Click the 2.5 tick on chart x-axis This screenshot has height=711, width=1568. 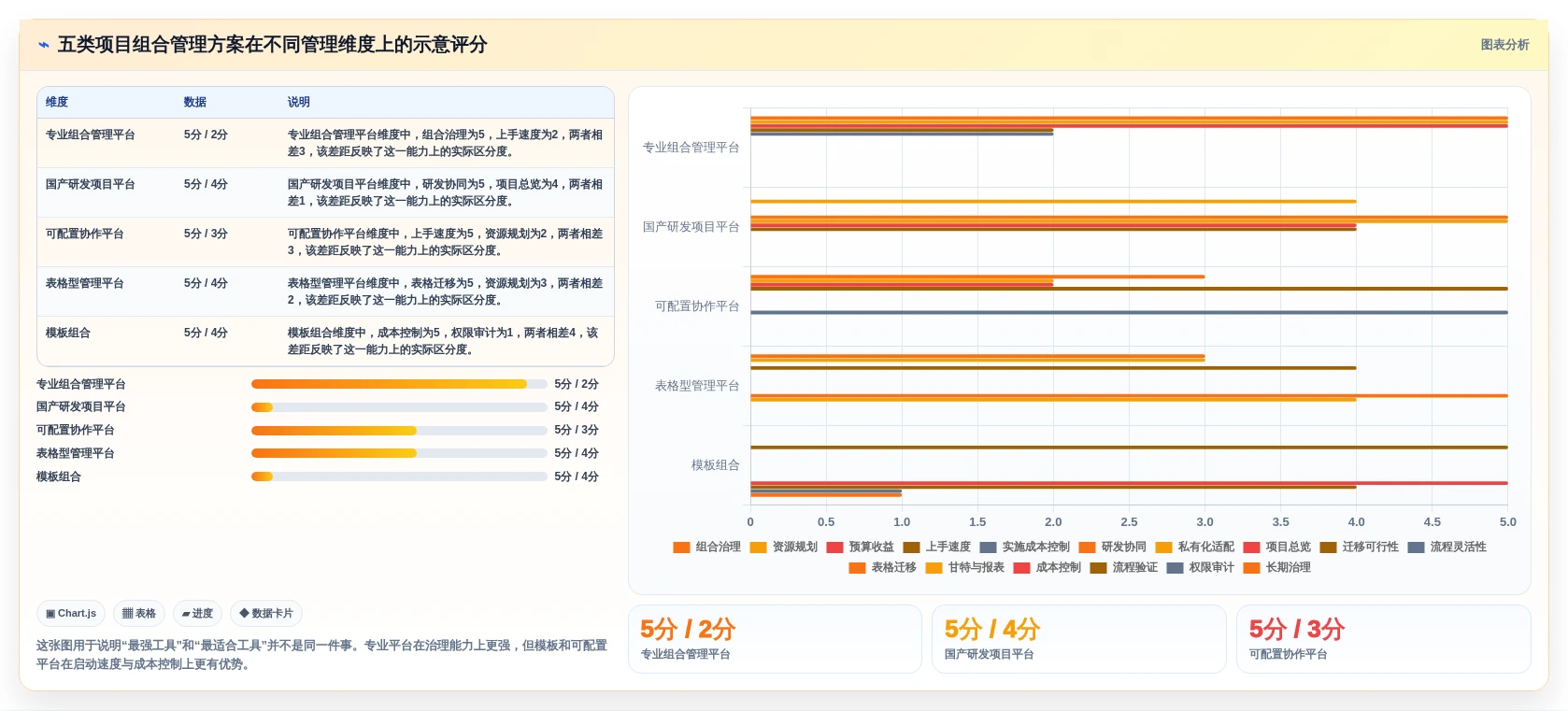coord(1129,522)
